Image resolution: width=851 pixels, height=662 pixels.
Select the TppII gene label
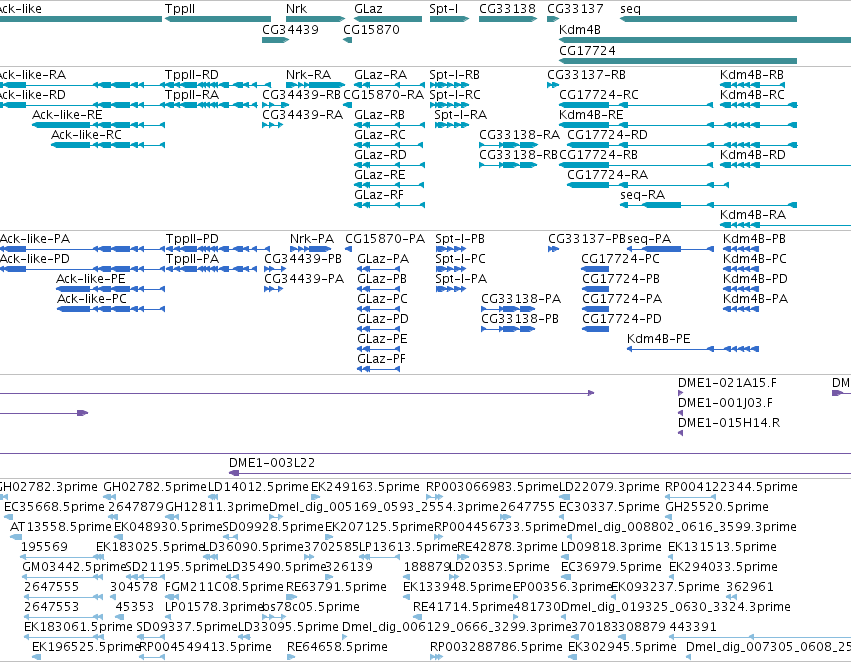tap(180, 9)
